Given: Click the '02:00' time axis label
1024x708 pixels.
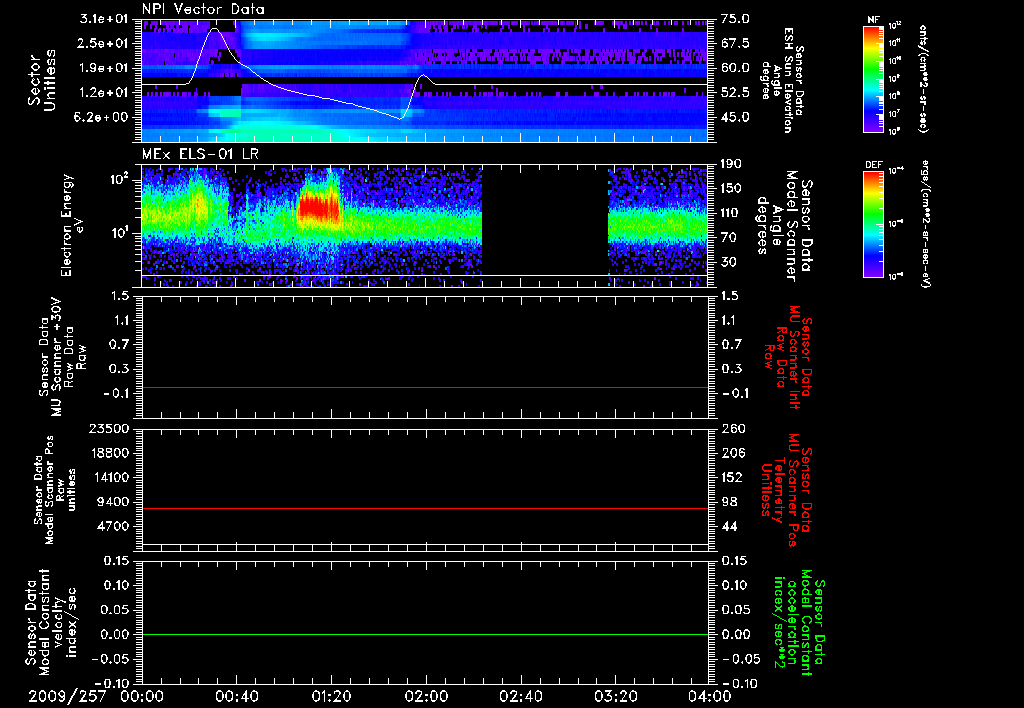Looking at the screenshot, I should point(426,696).
